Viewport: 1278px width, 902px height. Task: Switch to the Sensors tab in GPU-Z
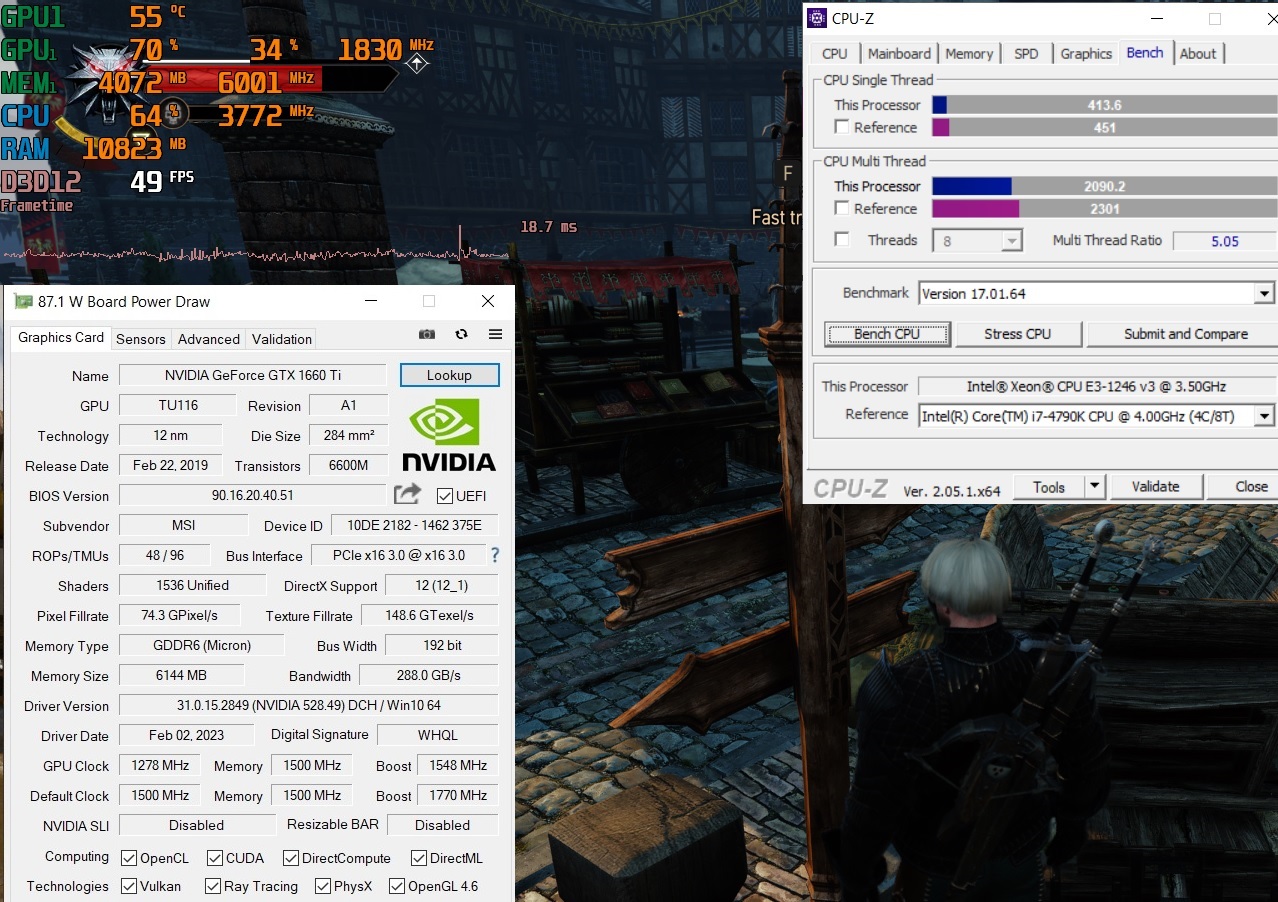(141, 339)
